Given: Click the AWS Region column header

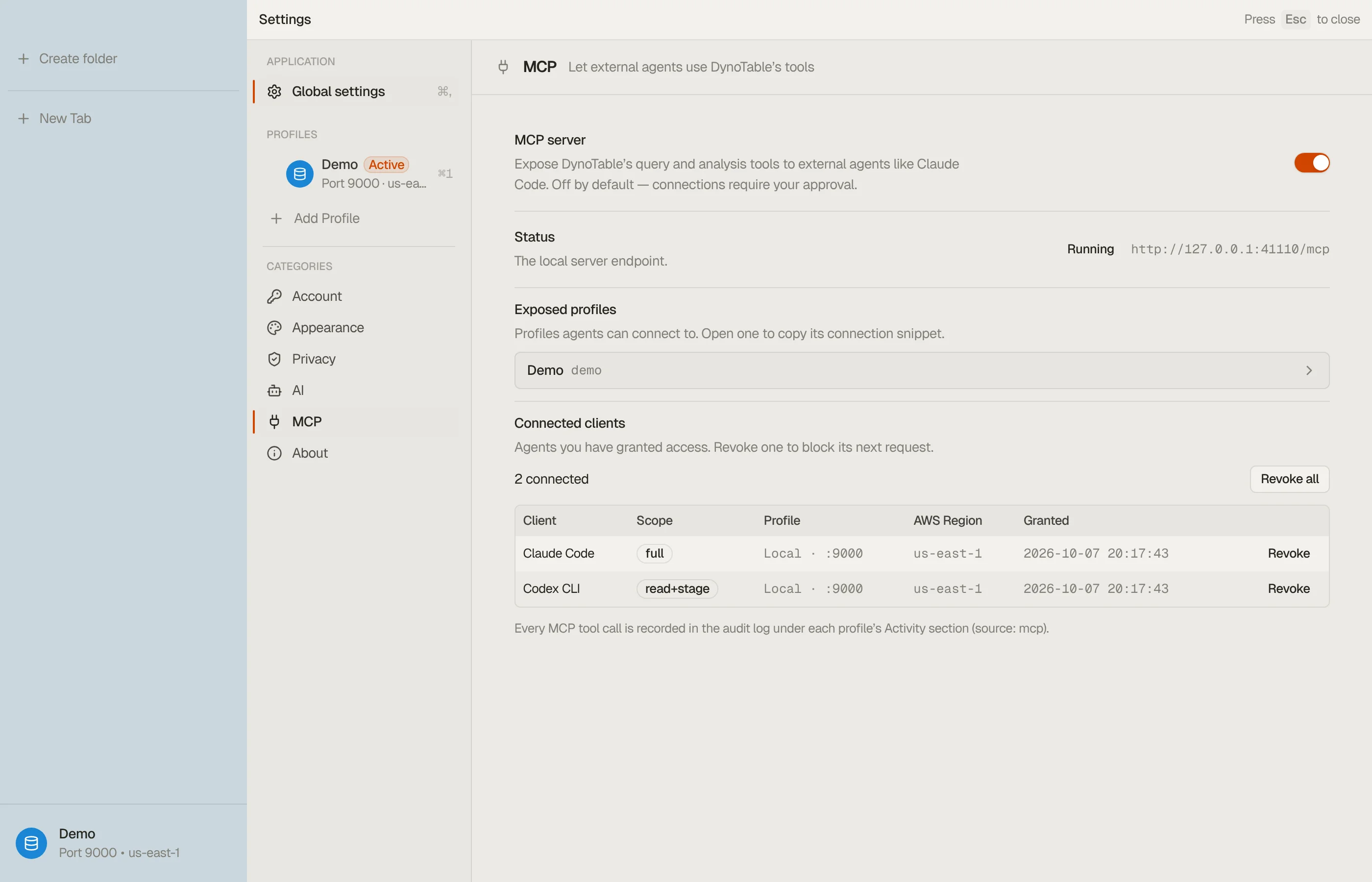Looking at the screenshot, I should 947,520.
